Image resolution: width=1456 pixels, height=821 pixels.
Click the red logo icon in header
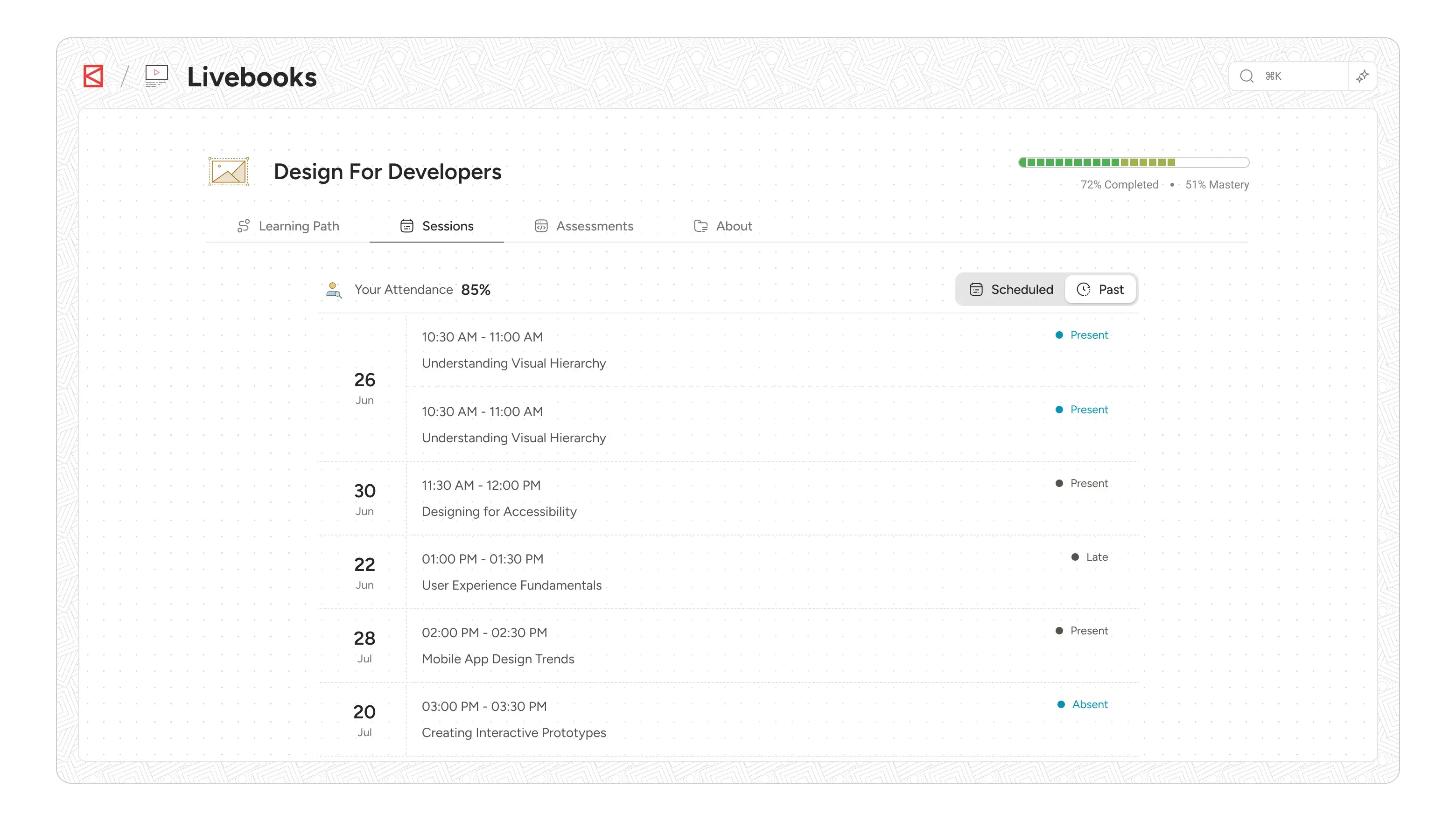click(93, 77)
